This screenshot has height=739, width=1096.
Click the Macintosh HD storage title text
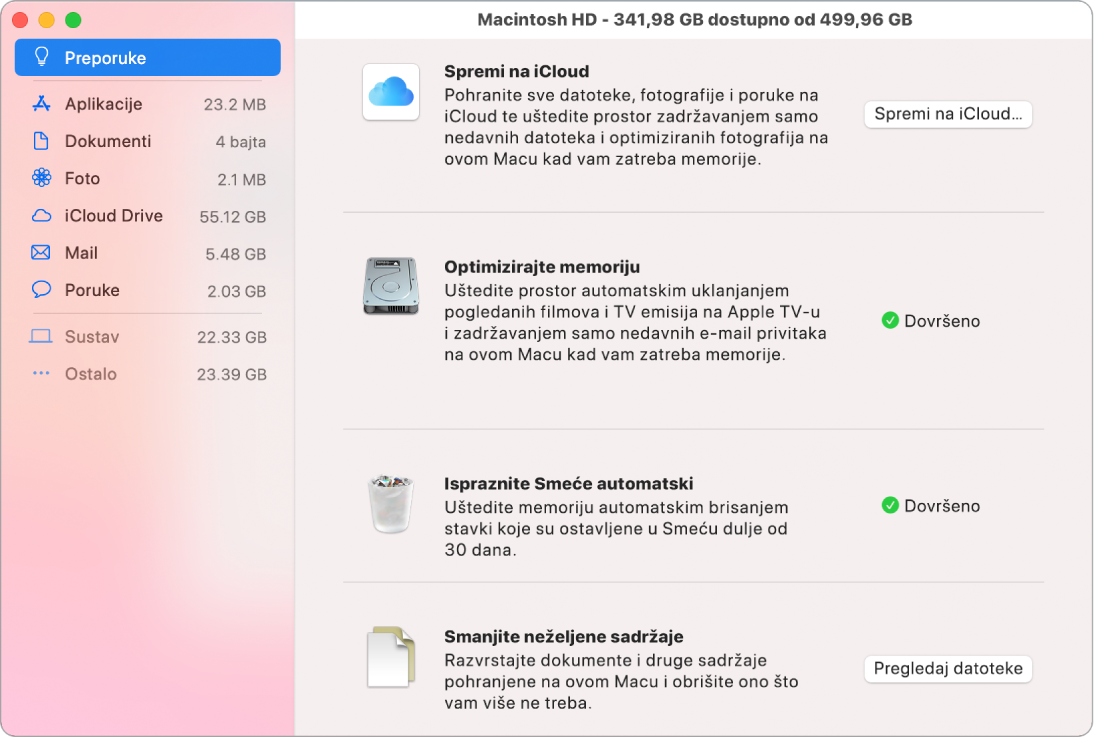click(694, 17)
